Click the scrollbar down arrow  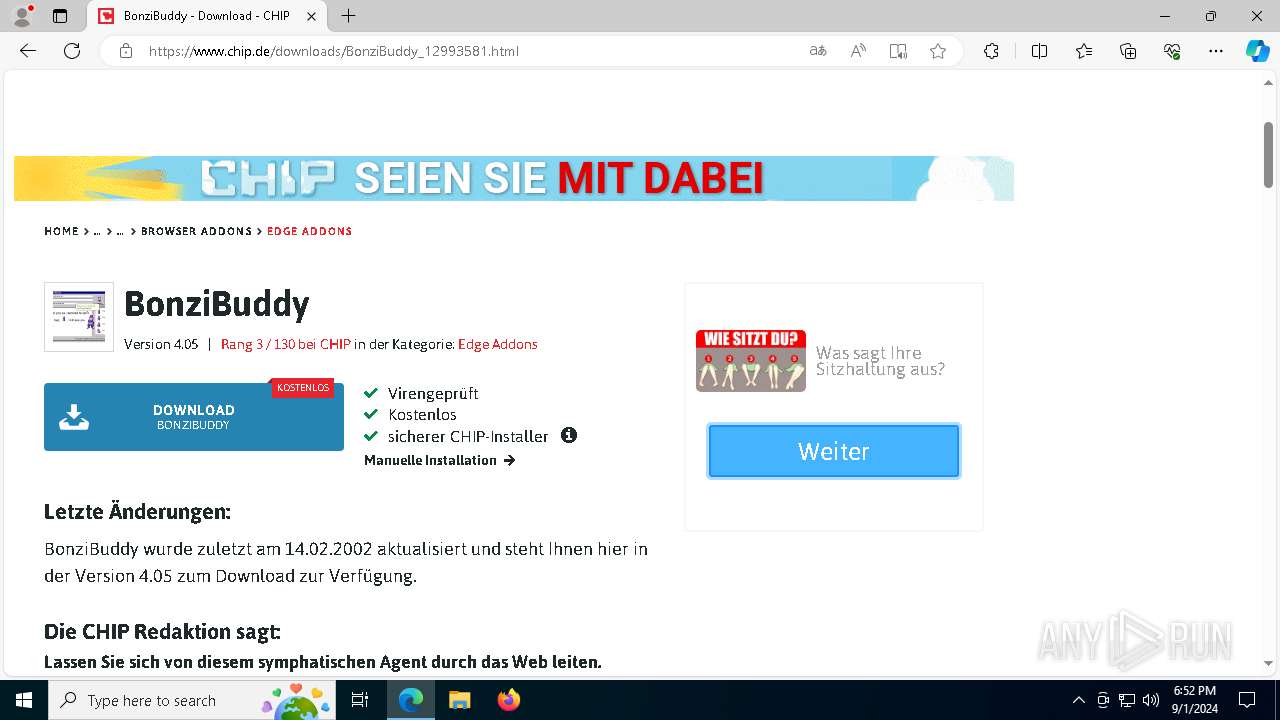click(1268, 664)
